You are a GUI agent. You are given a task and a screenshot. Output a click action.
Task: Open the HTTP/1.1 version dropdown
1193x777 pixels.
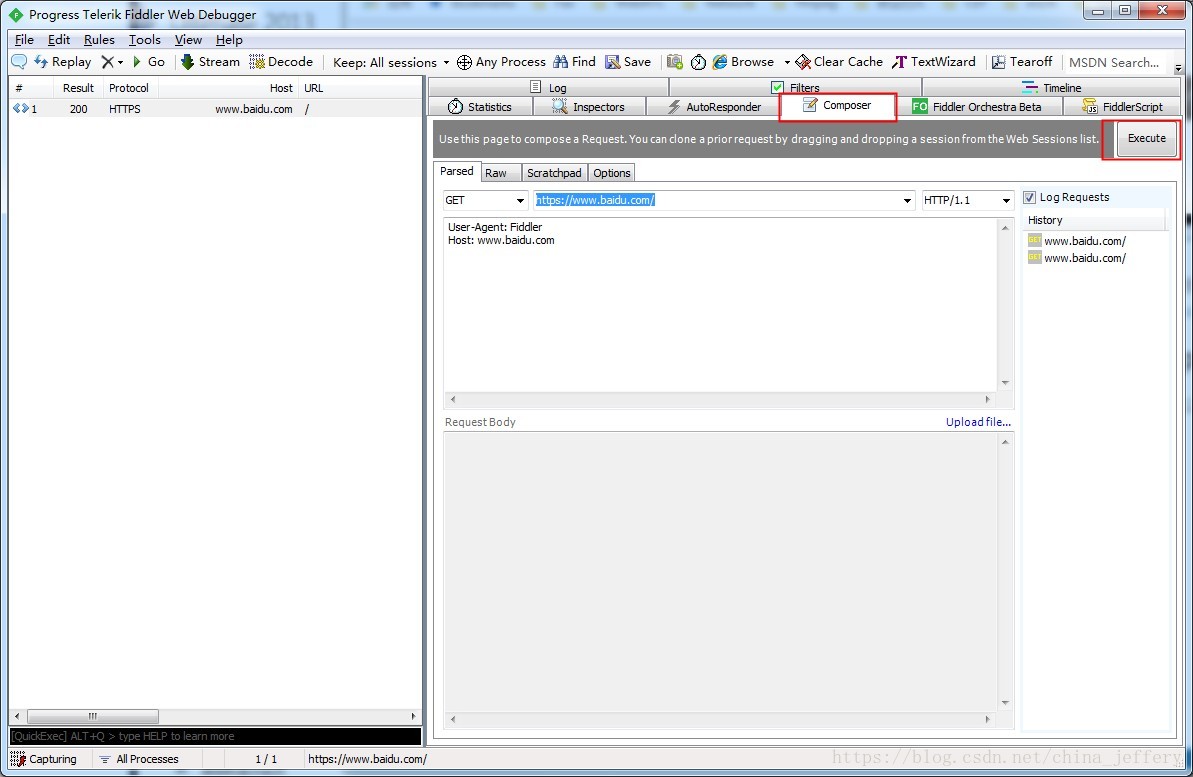[x=967, y=200]
